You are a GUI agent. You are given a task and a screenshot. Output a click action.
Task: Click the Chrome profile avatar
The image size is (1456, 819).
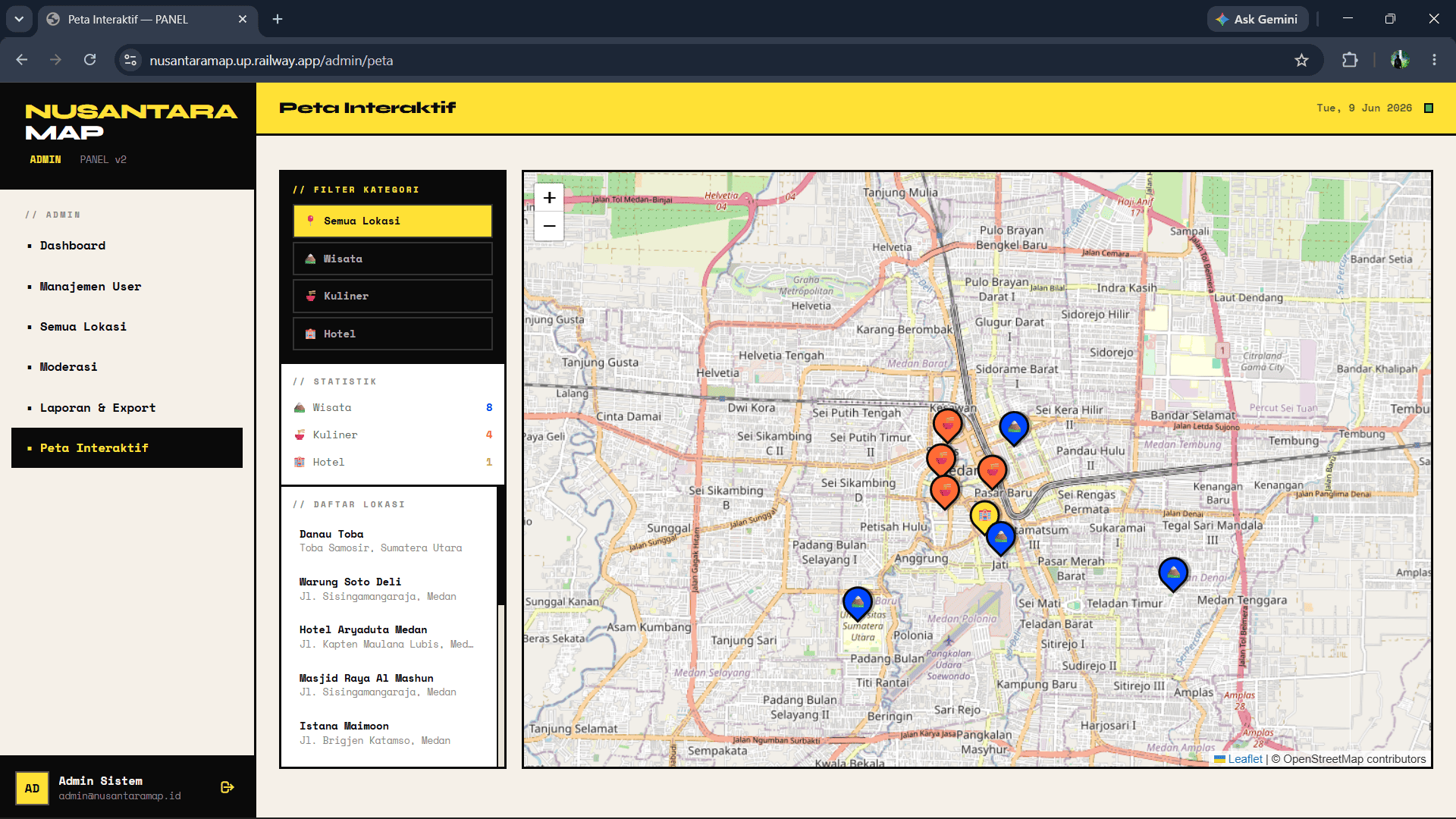(1400, 60)
